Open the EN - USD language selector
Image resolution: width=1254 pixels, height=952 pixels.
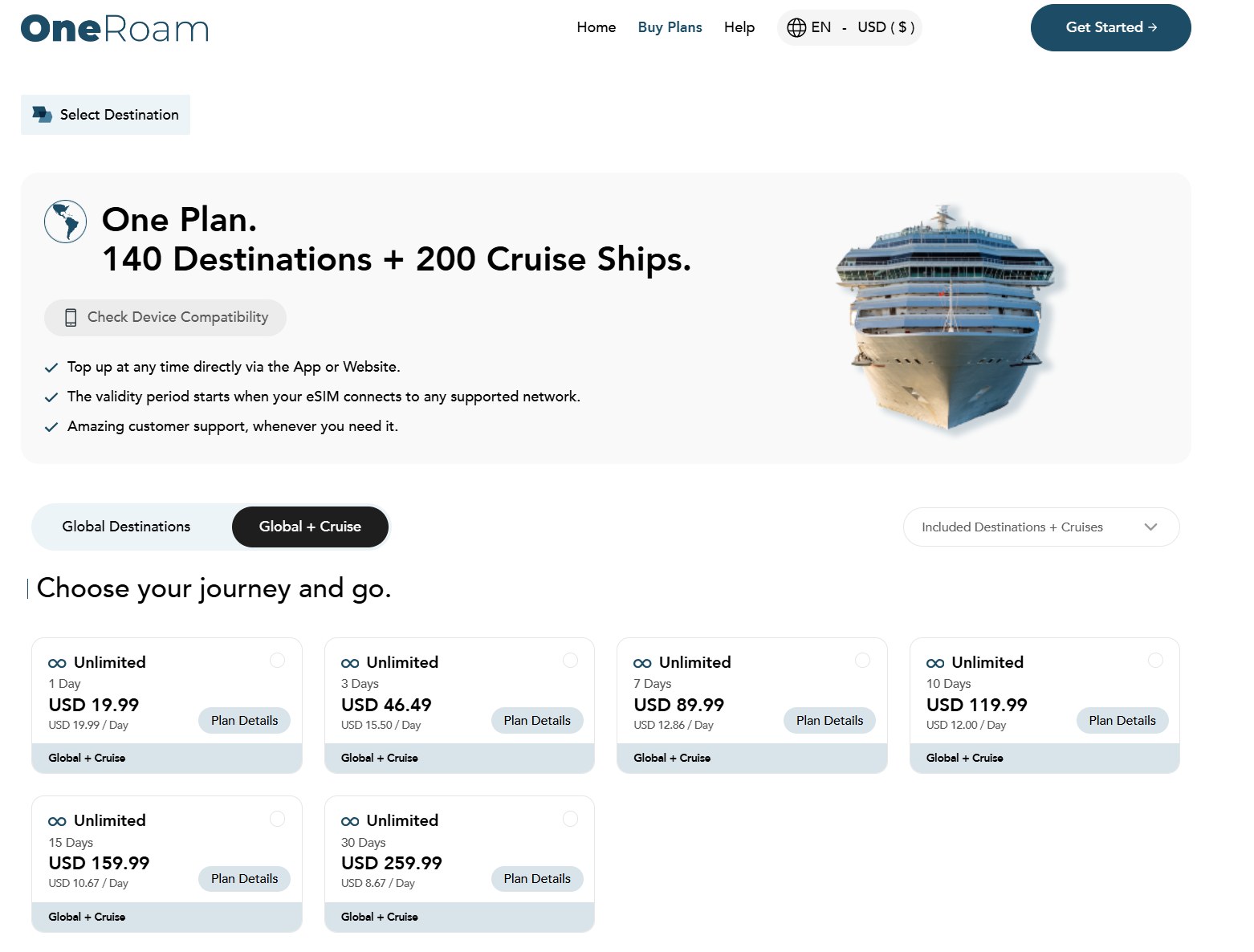click(849, 27)
